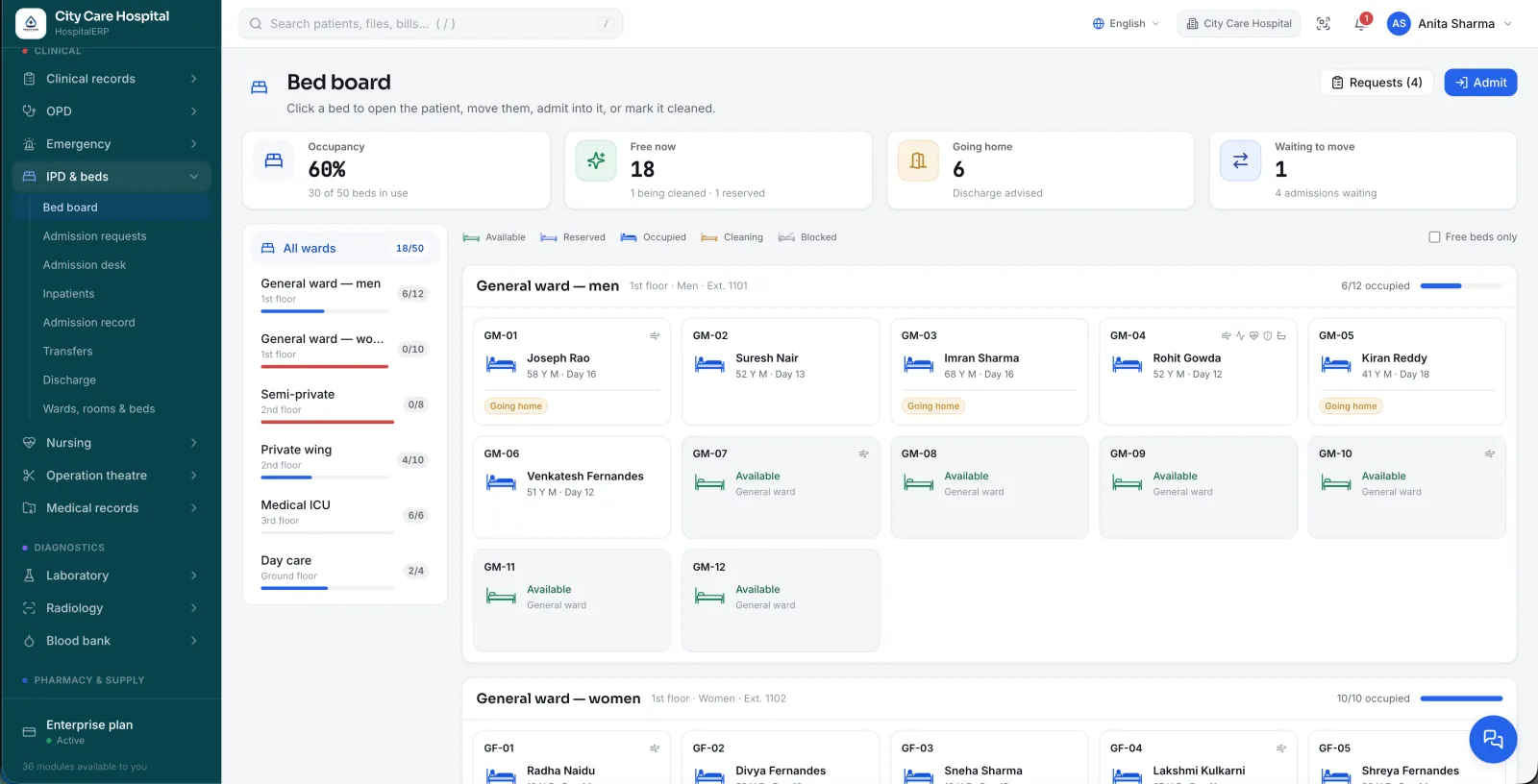Click the wind icon on GM-10 card
This screenshot has height=784, width=1538.
coord(1490,453)
